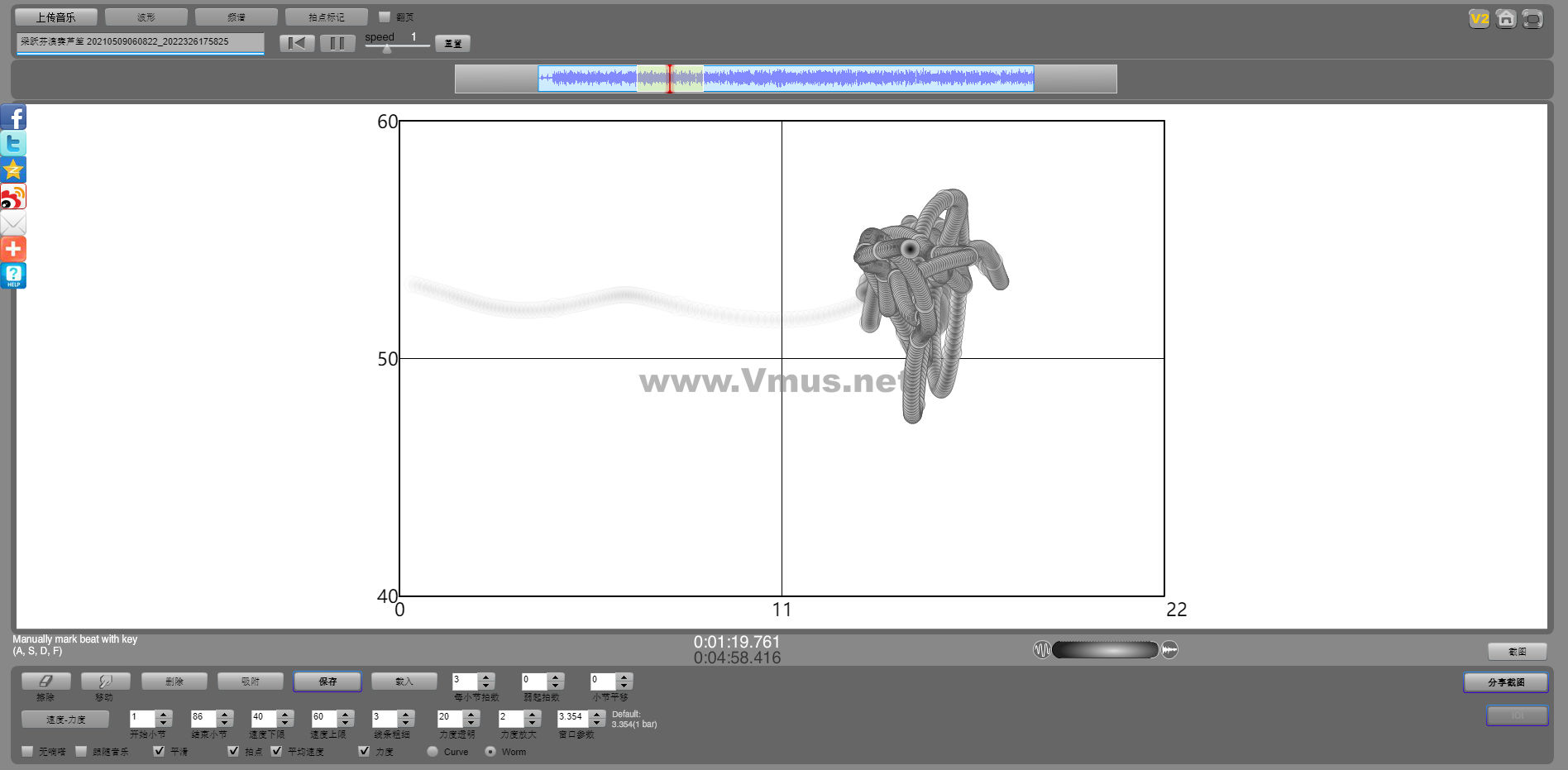This screenshot has width=1568, height=770.
Task: Click the 上传音乐 upload music button
Action: point(55,17)
